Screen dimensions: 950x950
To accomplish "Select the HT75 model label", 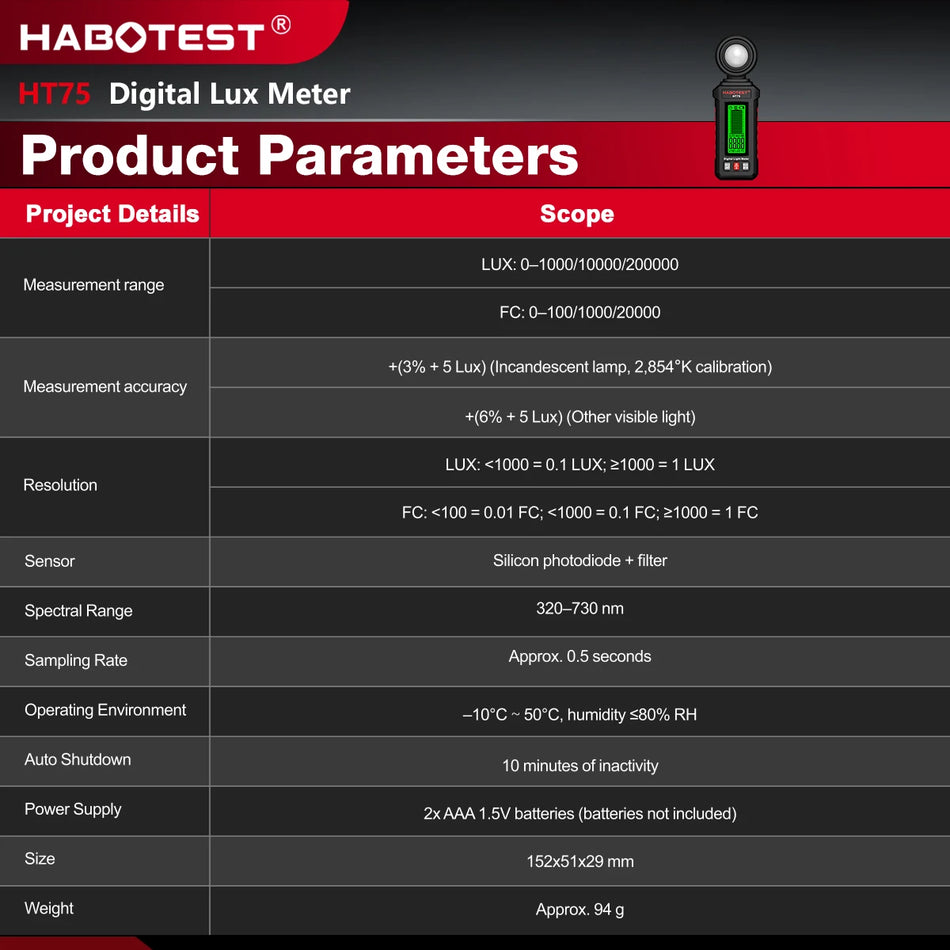I will [55, 94].
